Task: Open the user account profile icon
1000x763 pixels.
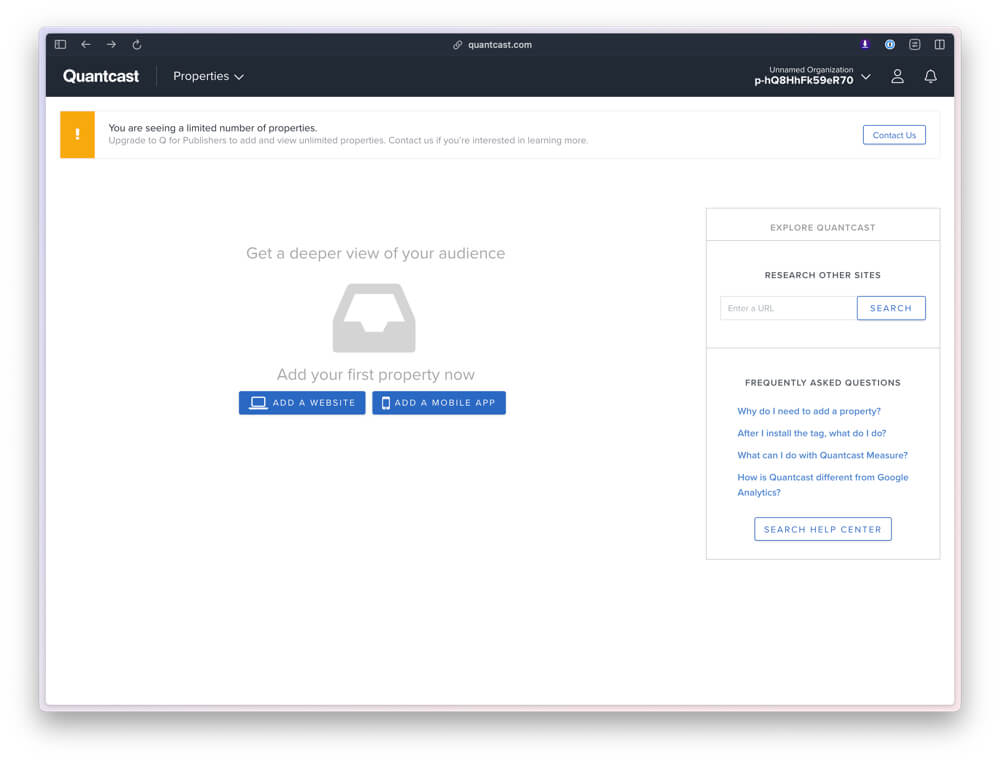Action: click(x=897, y=77)
